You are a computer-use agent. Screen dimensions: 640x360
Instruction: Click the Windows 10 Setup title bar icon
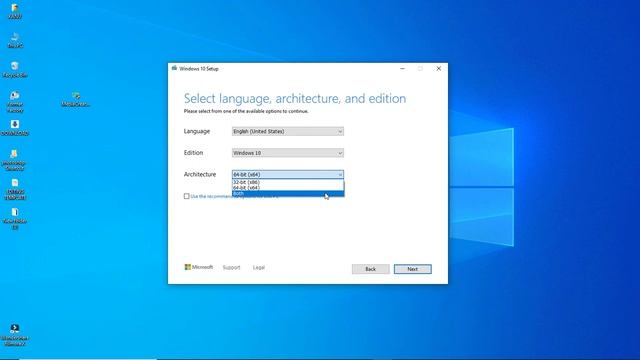[174, 68]
